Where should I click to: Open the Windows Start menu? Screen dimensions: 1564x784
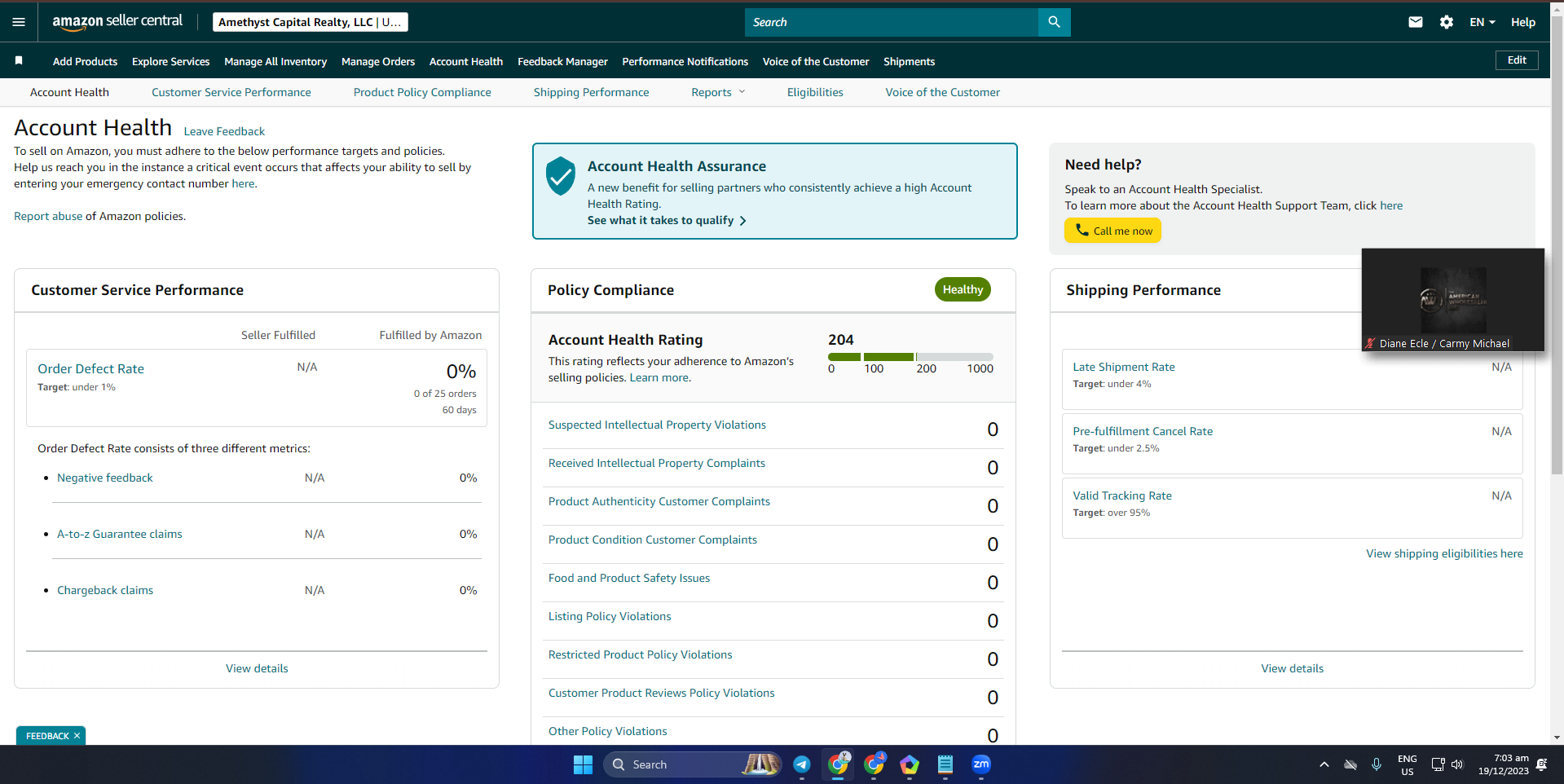pyautogui.click(x=583, y=764)
